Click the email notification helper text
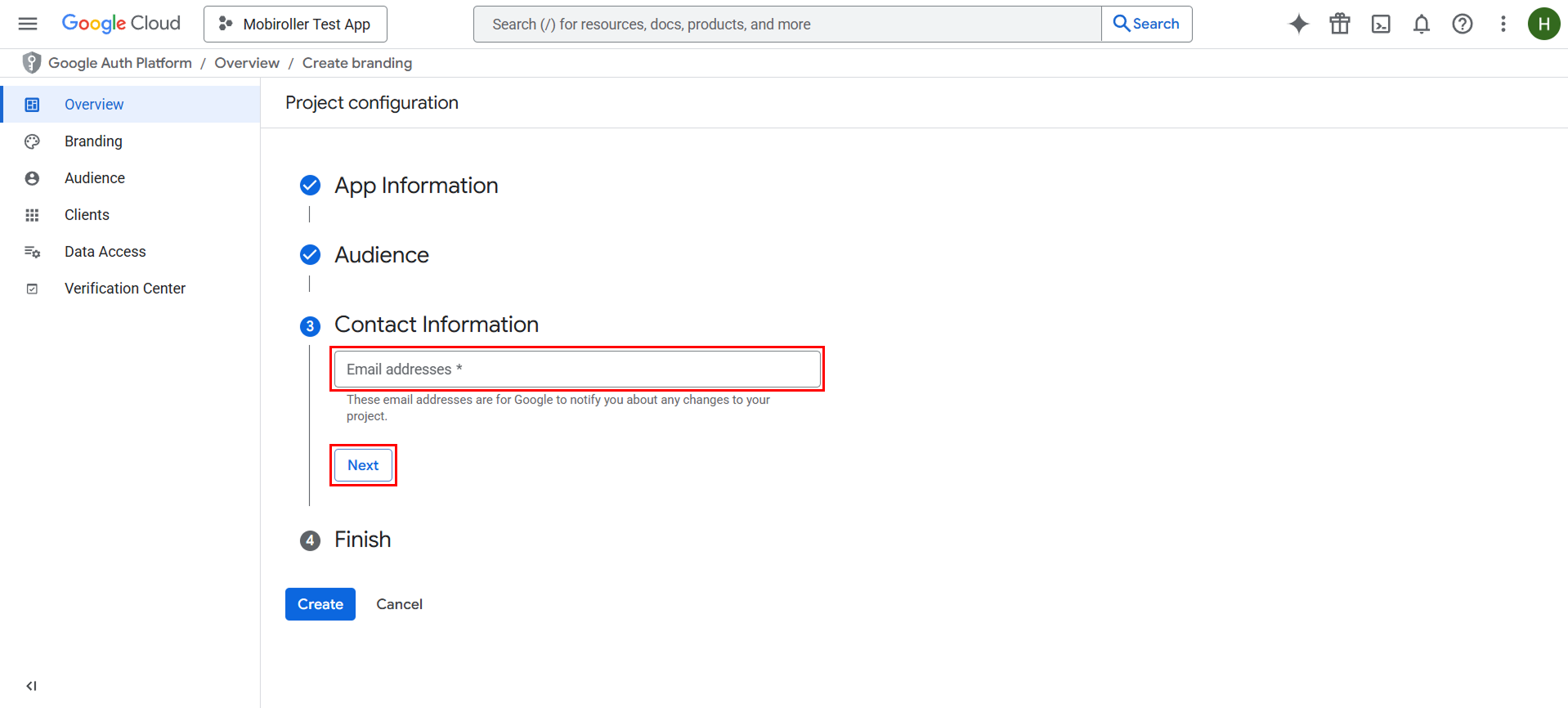 (x=558, y=408)
